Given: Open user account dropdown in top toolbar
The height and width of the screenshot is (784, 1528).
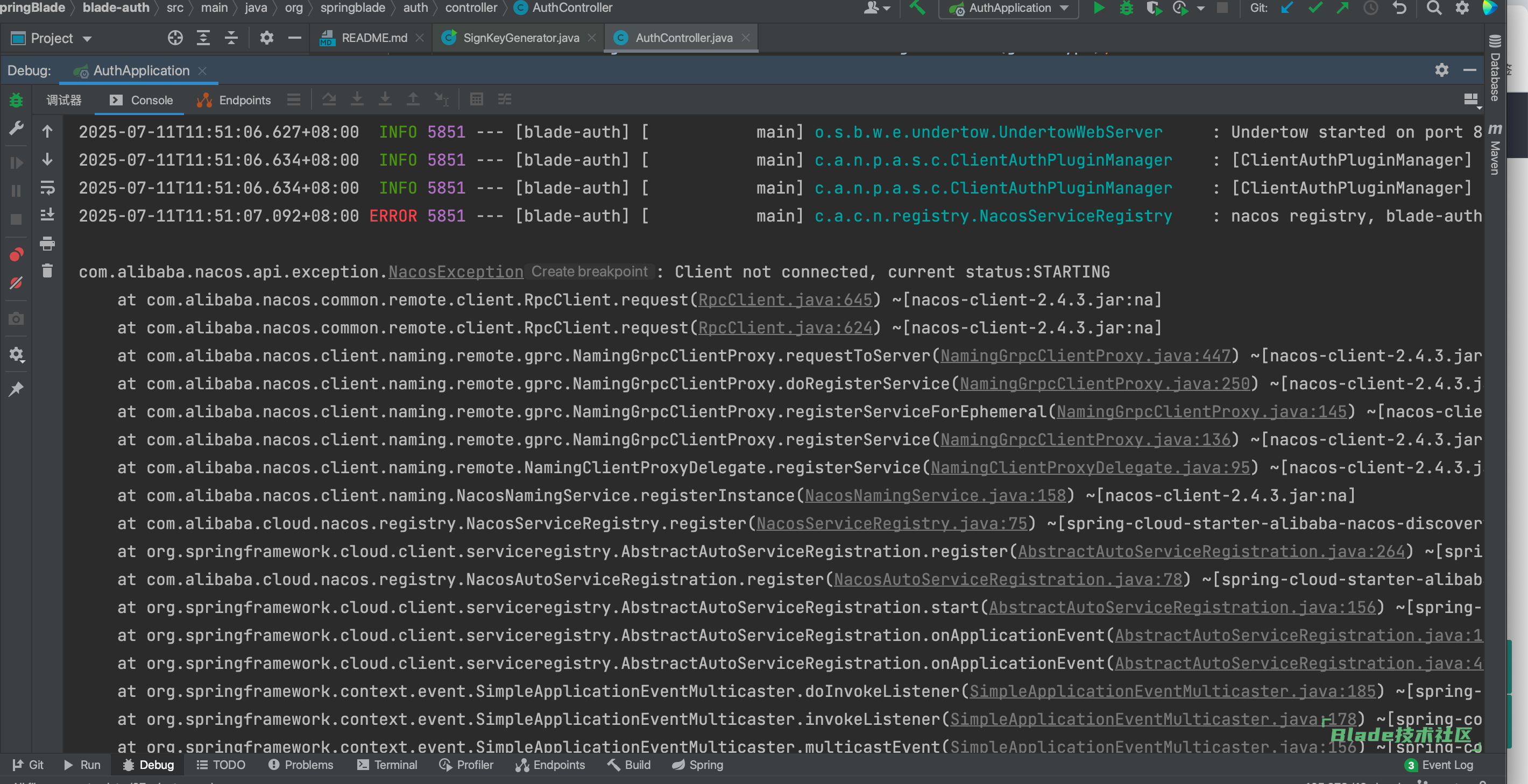Looking at the screenshot, I should coord(878,8).
